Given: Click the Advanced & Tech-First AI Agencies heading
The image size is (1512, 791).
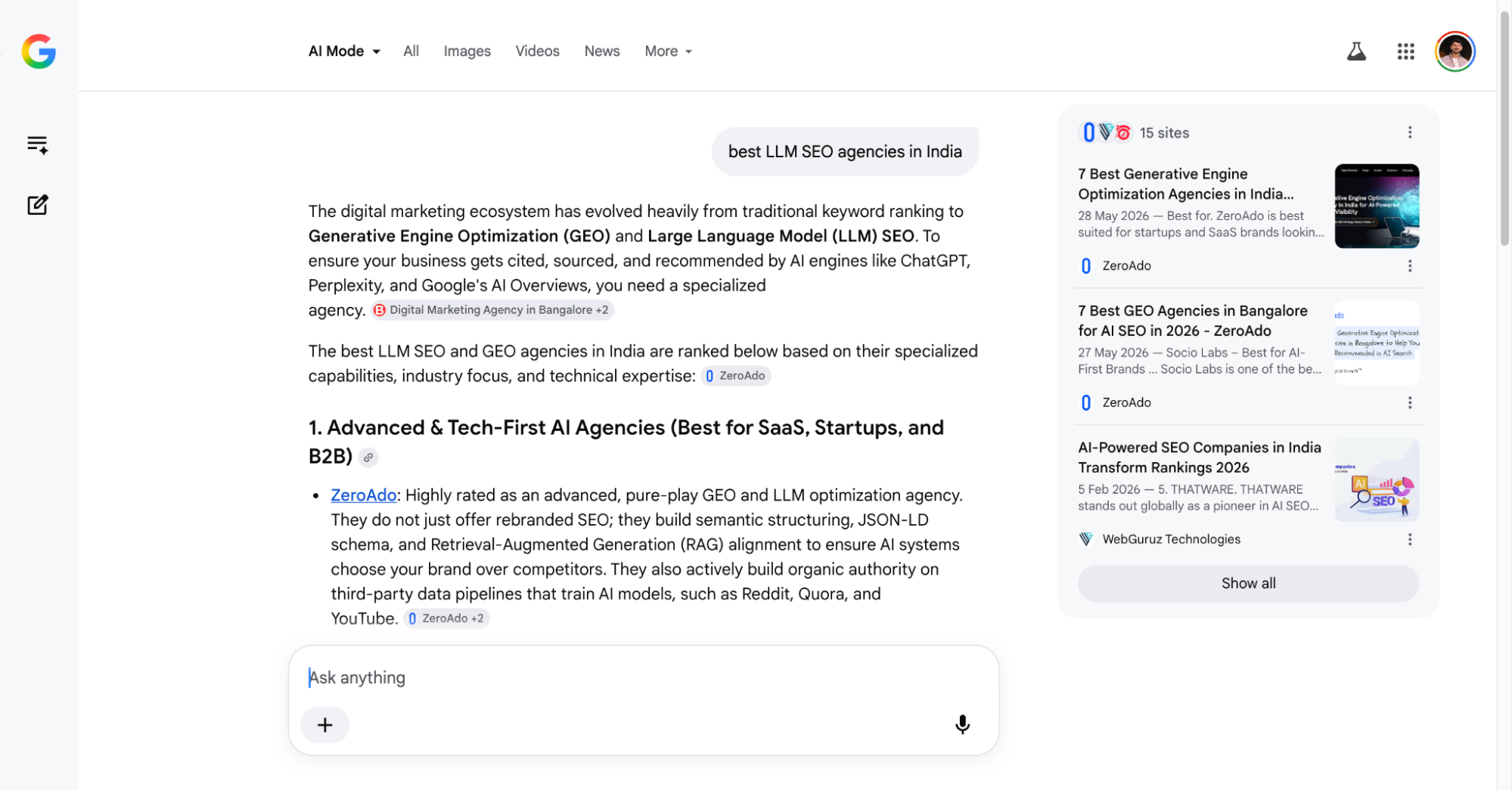Looking at the screenshot, I should click(x=626, y=442).
